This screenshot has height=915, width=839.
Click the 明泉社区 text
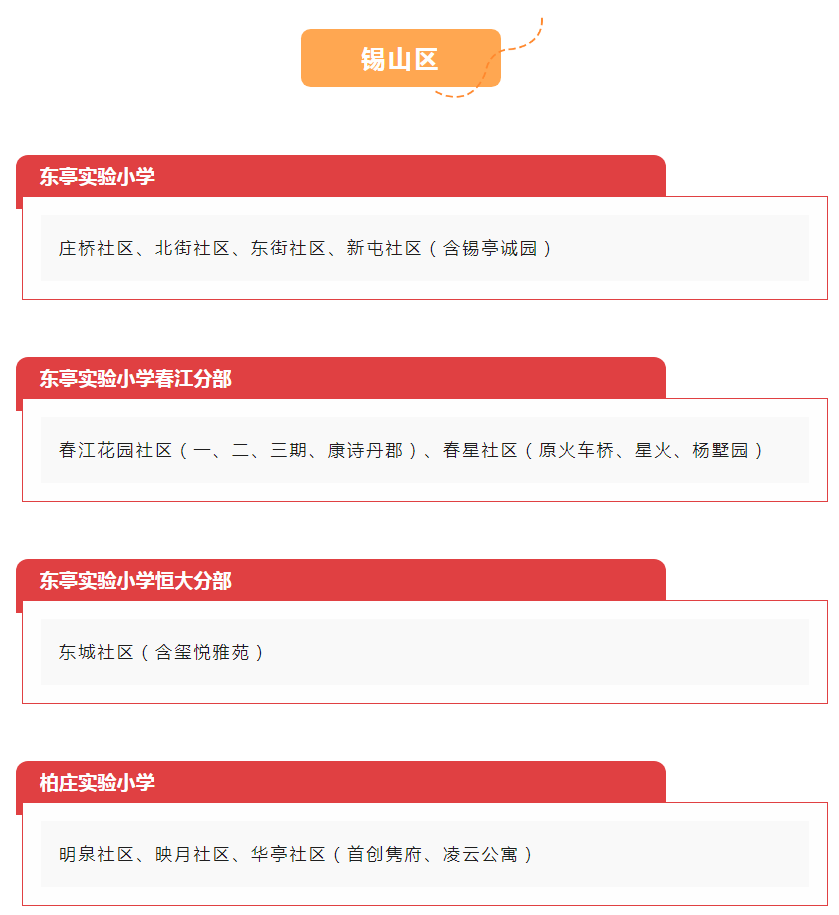tap(96, 854)
